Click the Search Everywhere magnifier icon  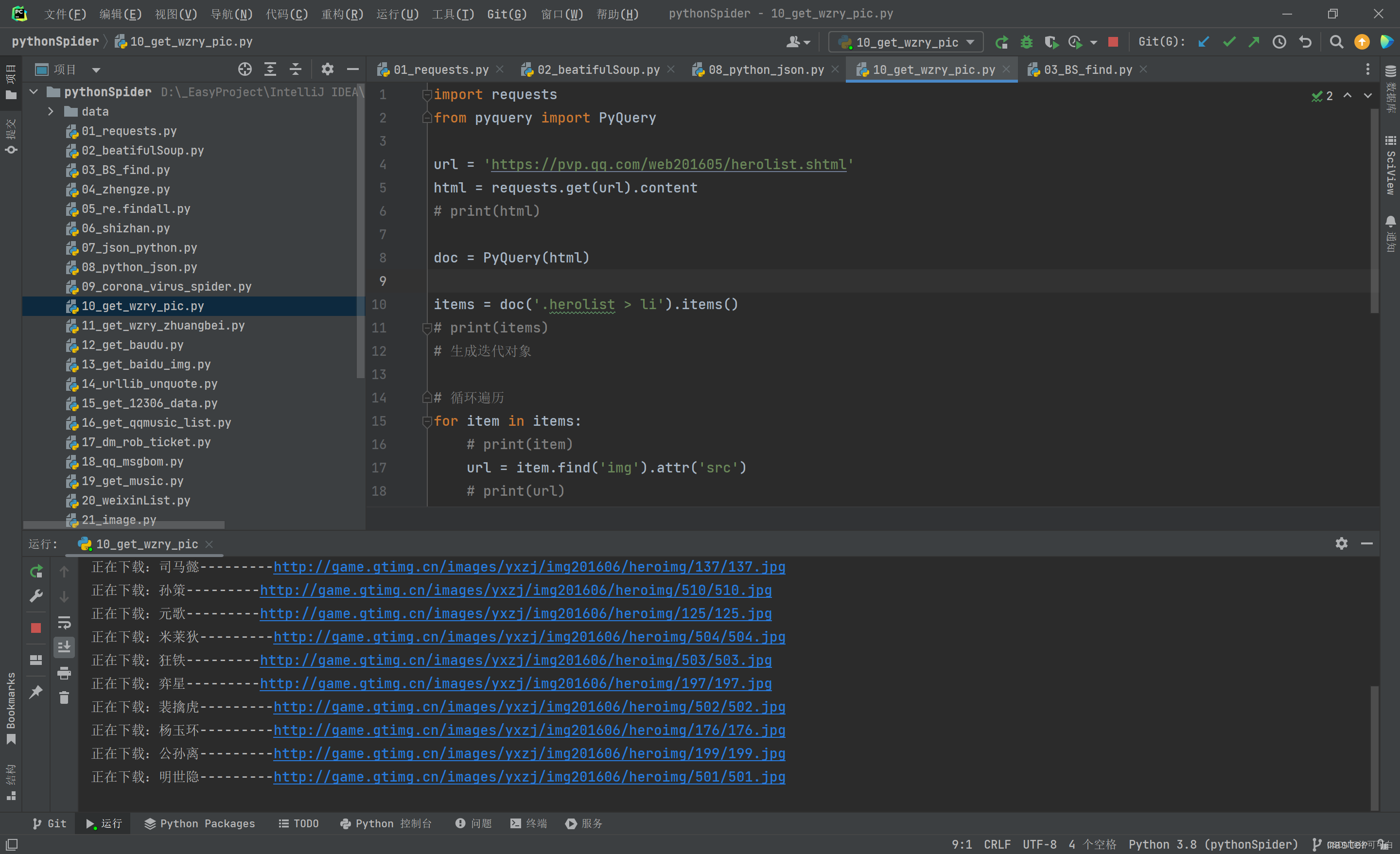tap(1336, 42)
